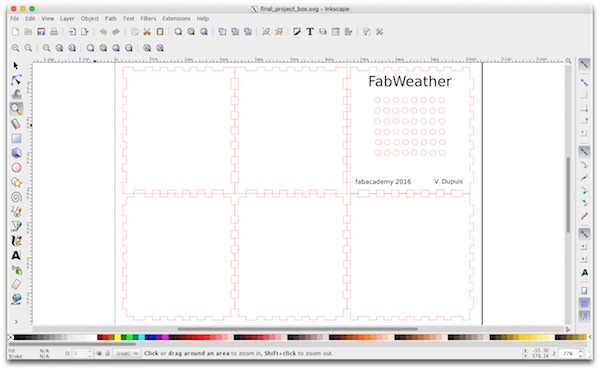Click the opacity value stepper
This screenshot has width=600, height=370.
coord(90,354)
